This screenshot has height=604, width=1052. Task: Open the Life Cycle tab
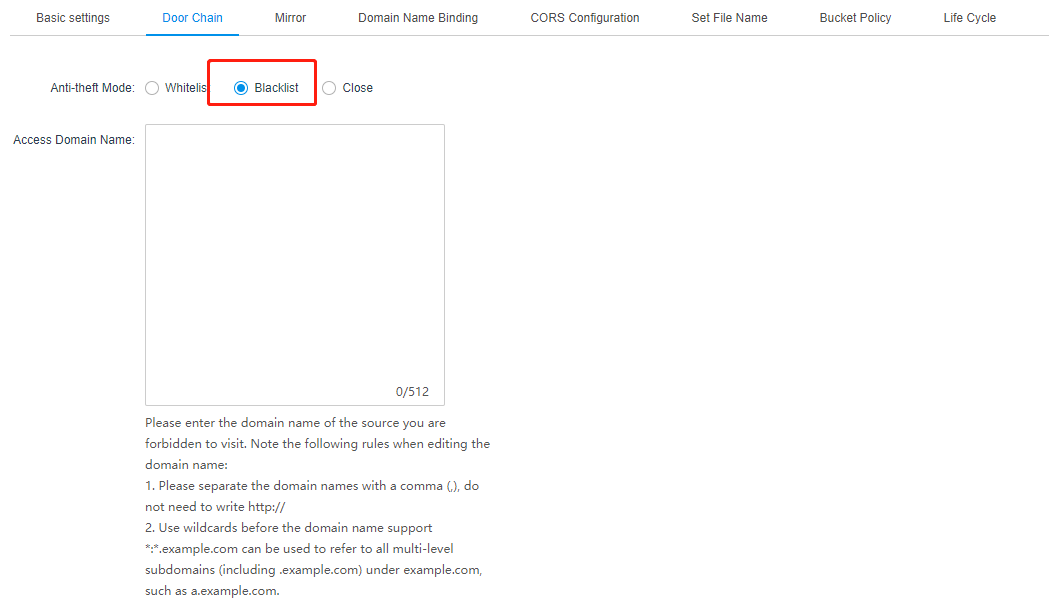[x=969, y=17]
